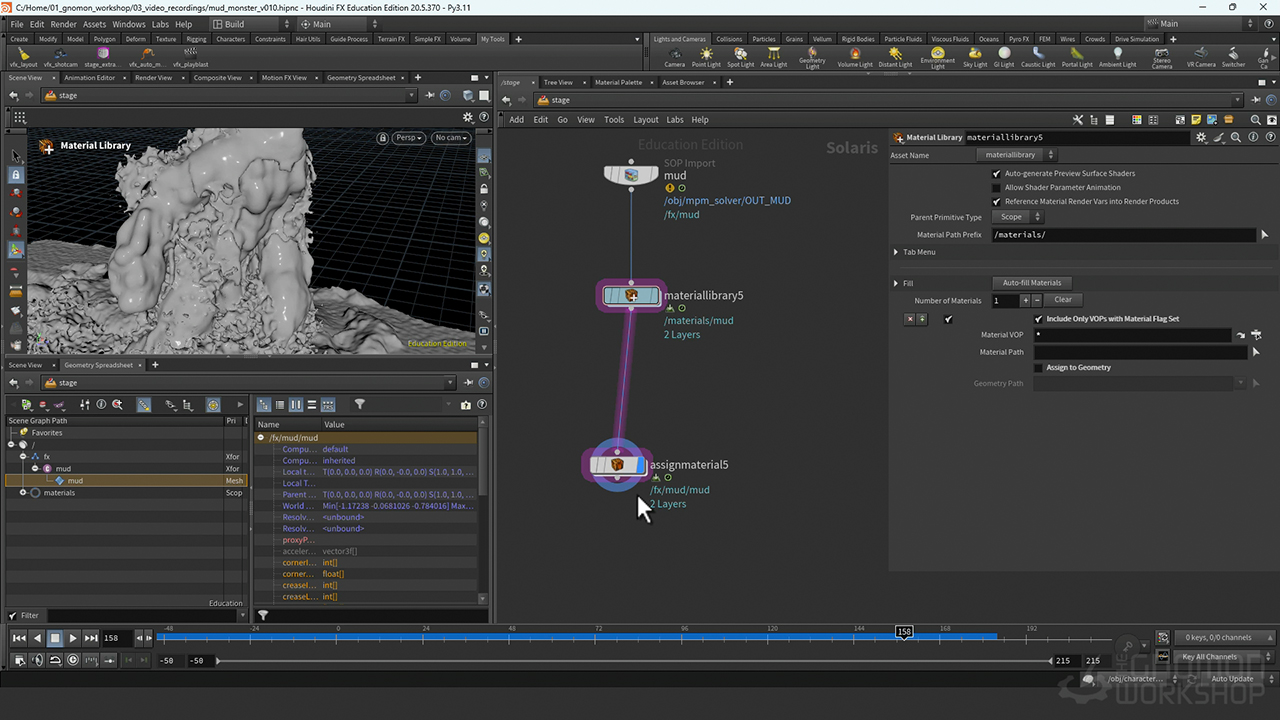Image resolution: width=1280 pixels, height=720 pixels.
Task: Click the mud SOP Import node icon
Action: click(631, 175)
